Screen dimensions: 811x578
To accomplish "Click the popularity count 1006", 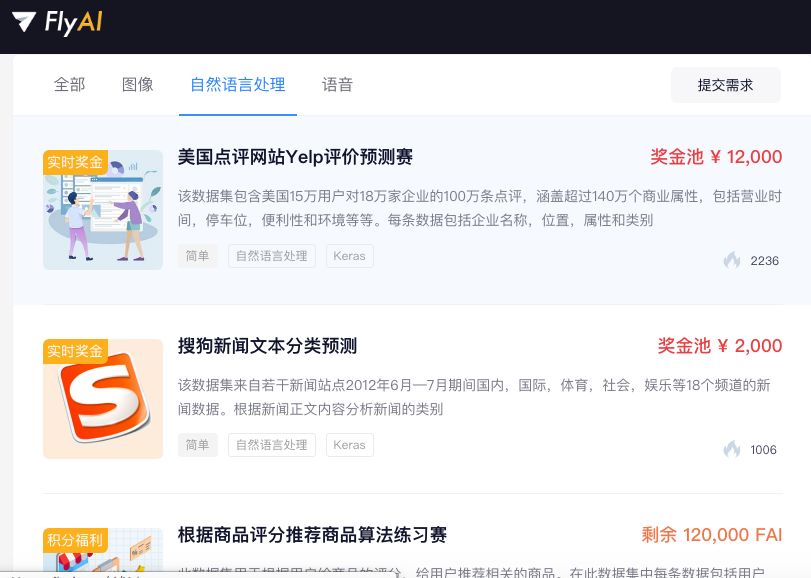I will 764,450.
